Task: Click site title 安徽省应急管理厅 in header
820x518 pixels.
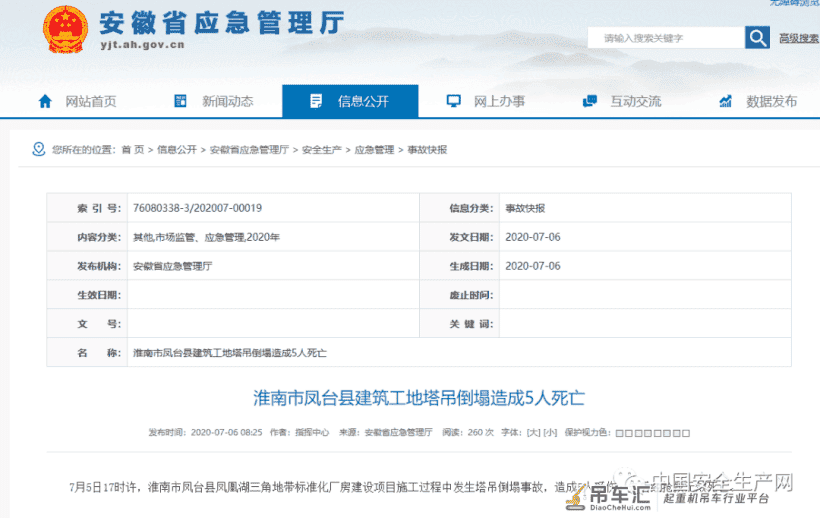Action: click(222, 22)
